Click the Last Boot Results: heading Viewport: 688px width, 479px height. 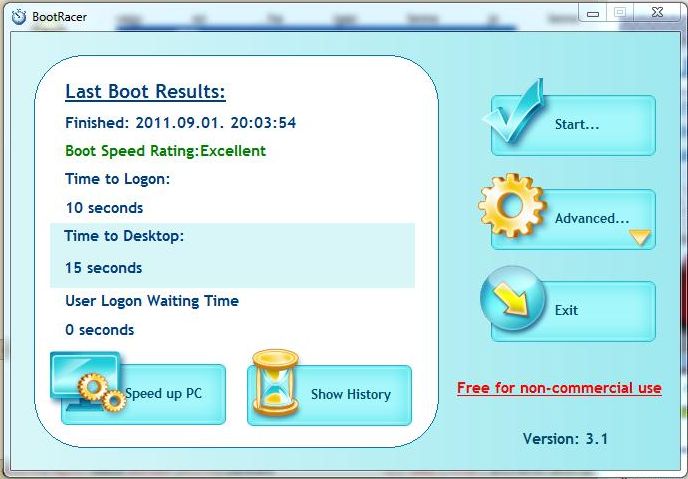tap(145, 92)
